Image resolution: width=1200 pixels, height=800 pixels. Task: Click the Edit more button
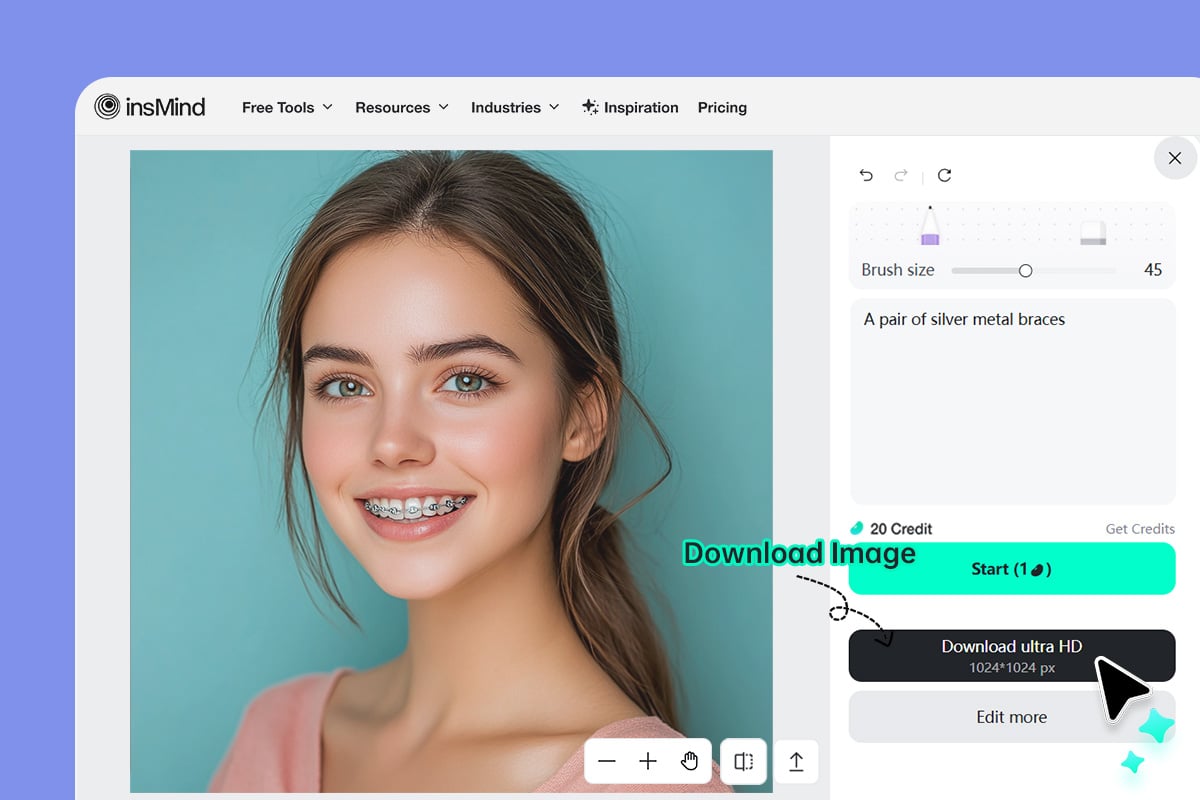(1012, 717)
